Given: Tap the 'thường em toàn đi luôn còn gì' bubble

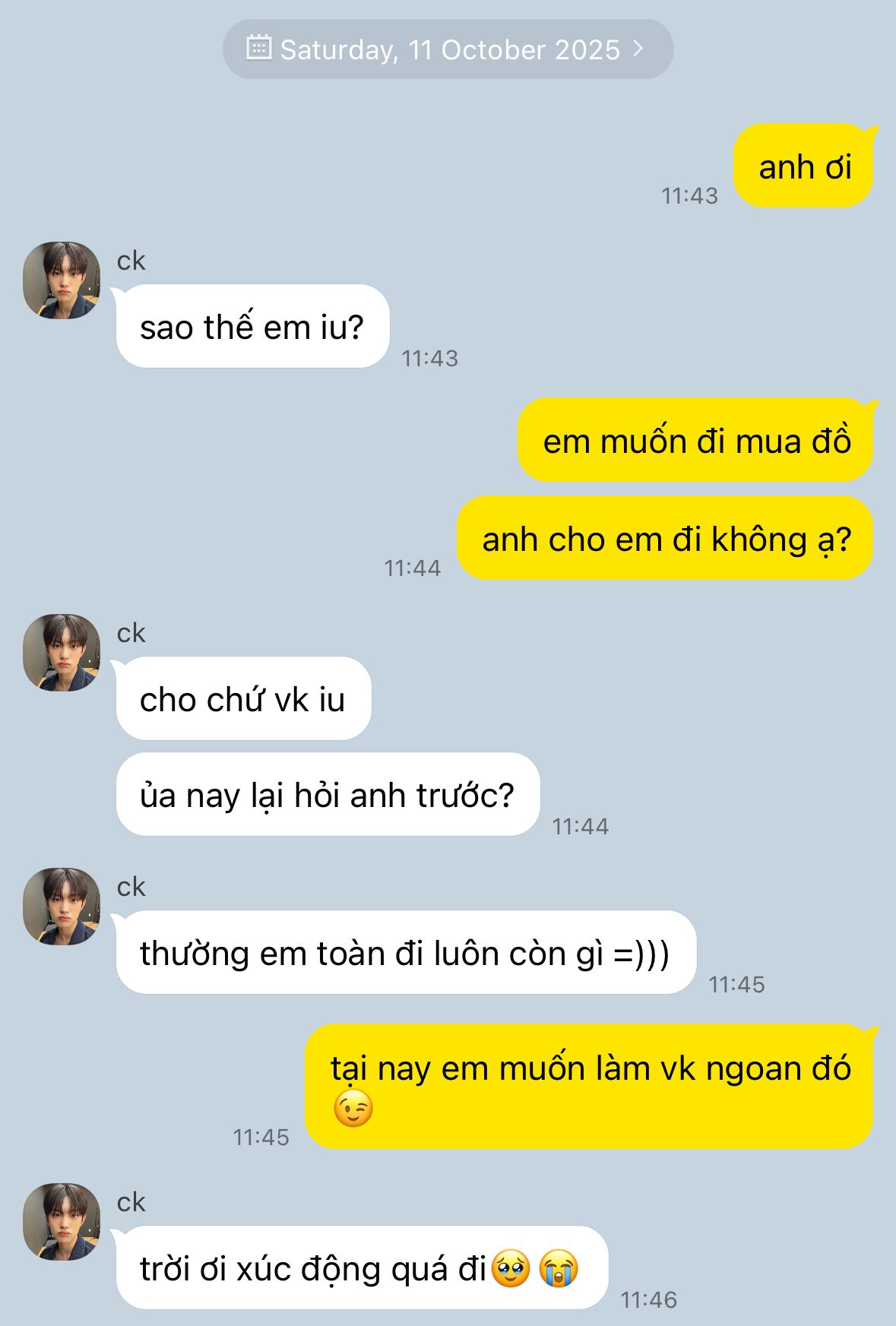Looking at the screenshot, I should pyautogui.click(x=405, y=953).
